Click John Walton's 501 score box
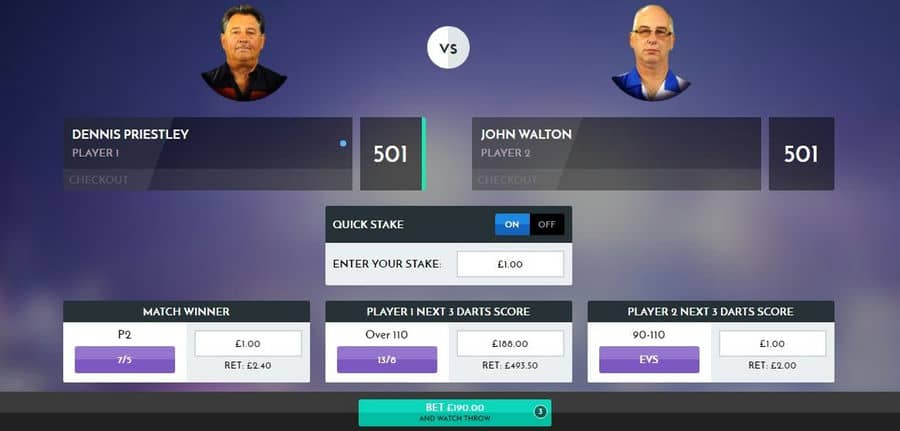 (x=801, y=154)
